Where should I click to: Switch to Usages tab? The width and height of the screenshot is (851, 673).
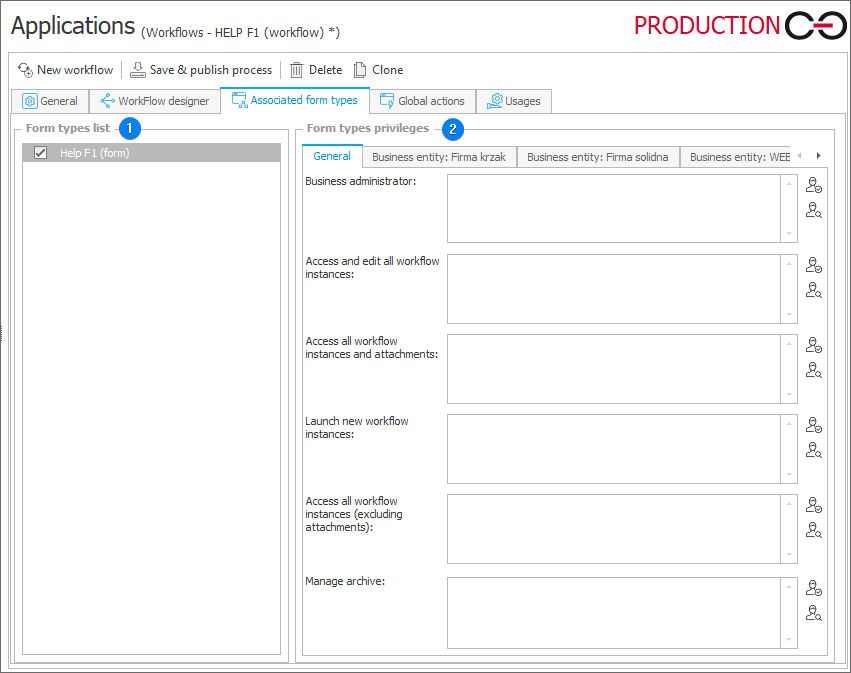pyautogui.click(x=513, y=101)
